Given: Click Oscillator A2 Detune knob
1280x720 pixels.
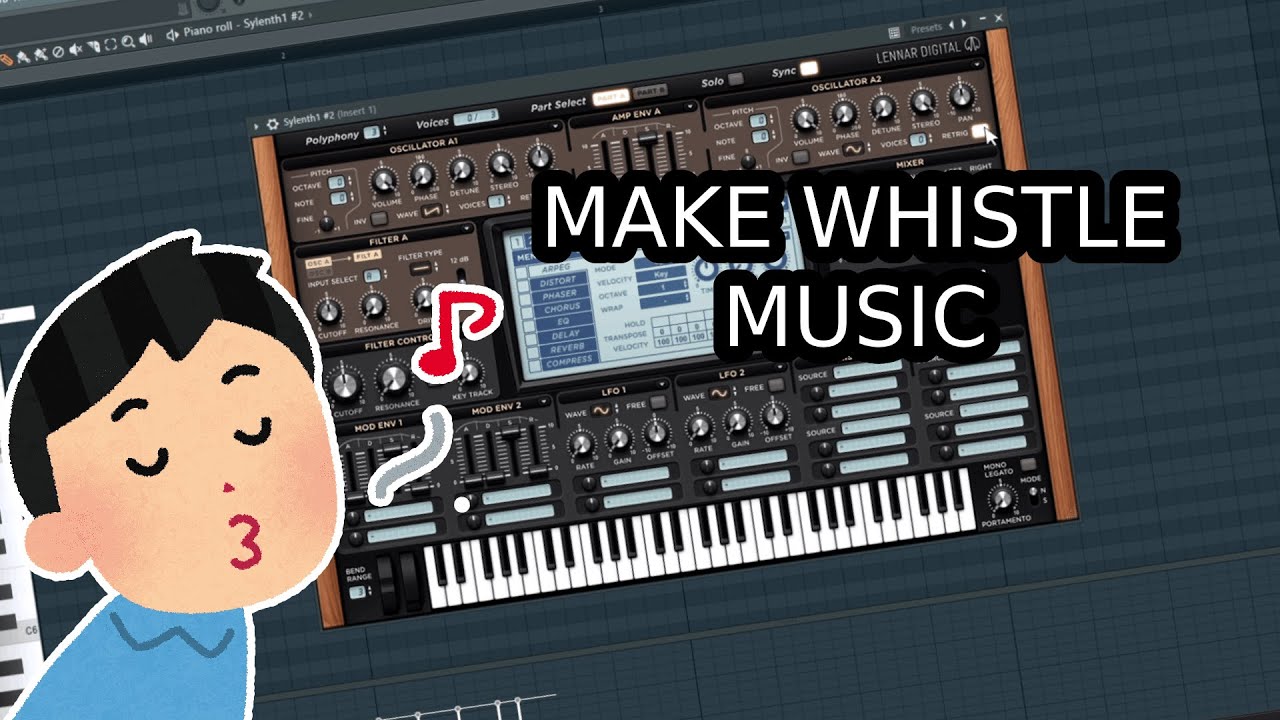Looking at the screenshot, I should pos(884,107).
